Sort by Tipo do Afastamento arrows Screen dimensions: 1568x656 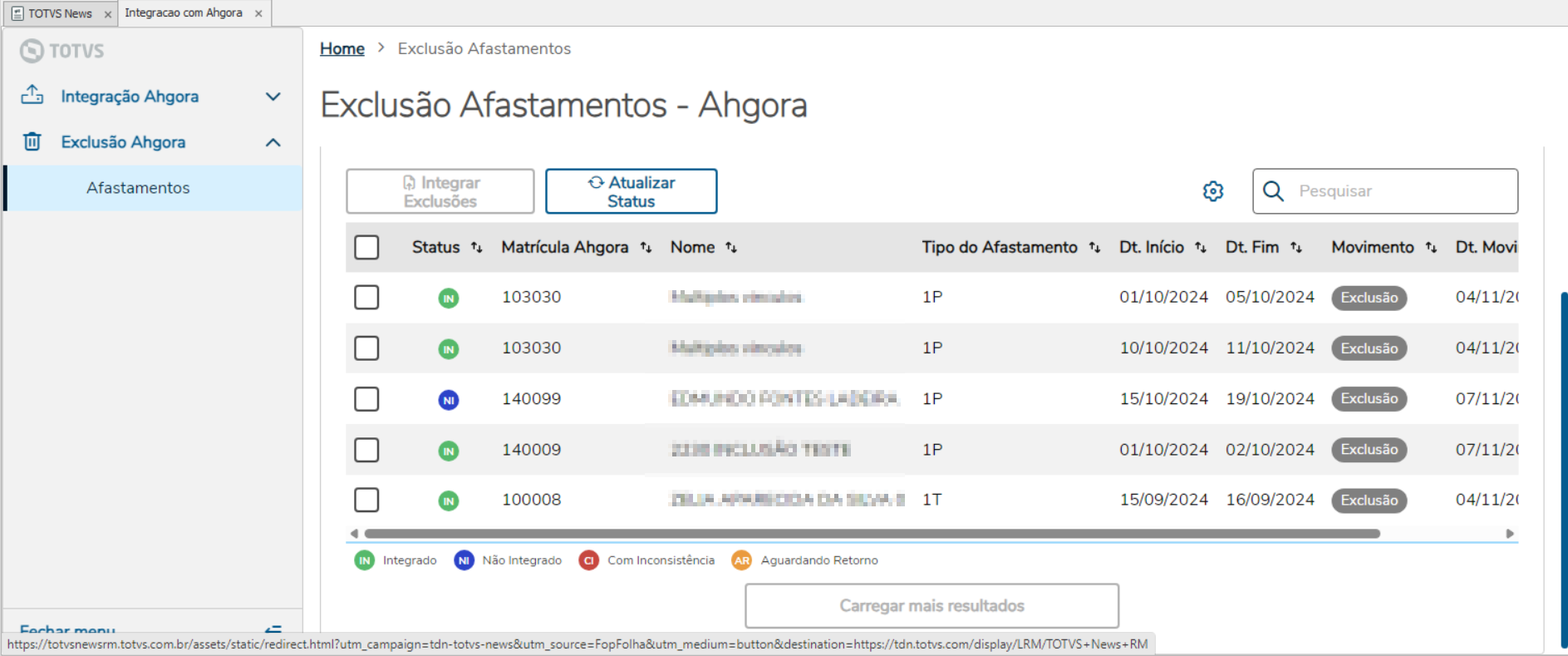click(x=1094, y=247)
